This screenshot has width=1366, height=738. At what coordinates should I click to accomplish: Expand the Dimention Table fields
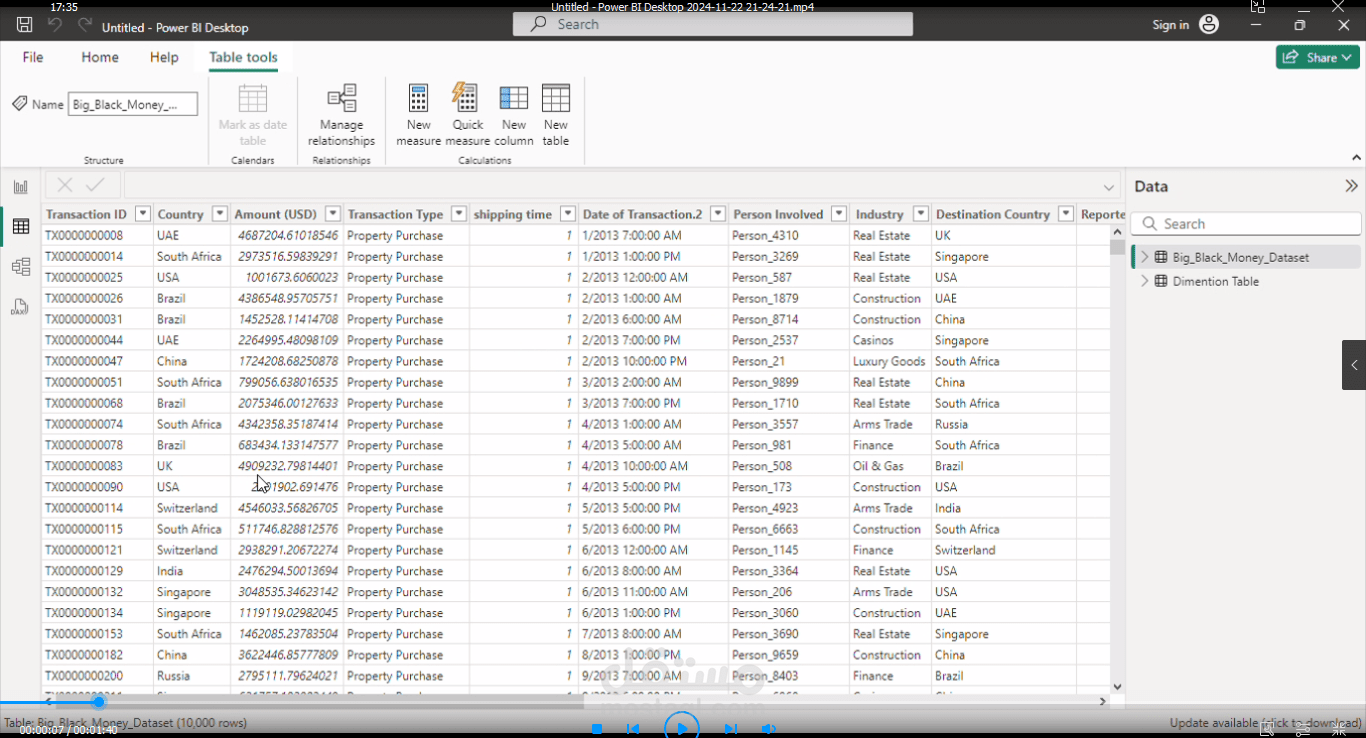pyautogui.click(x=1145, y=281)
